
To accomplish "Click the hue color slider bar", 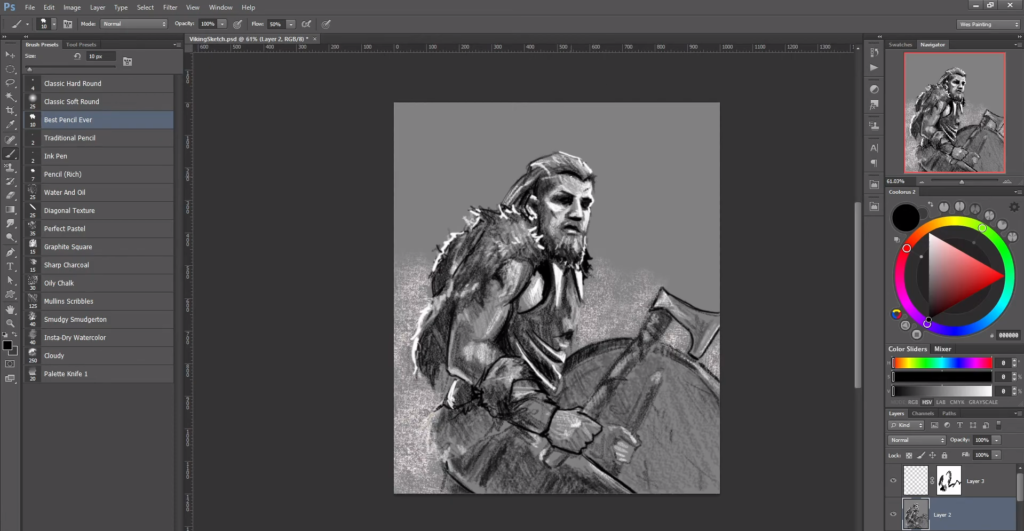I will pos(941,362).
